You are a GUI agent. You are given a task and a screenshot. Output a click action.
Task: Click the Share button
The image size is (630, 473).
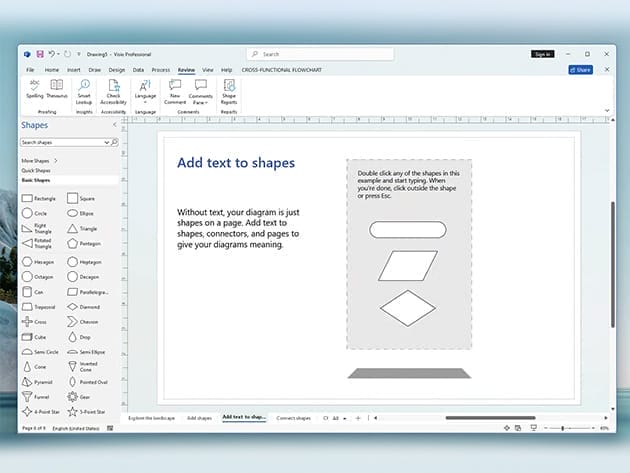[x=580, y=70]
